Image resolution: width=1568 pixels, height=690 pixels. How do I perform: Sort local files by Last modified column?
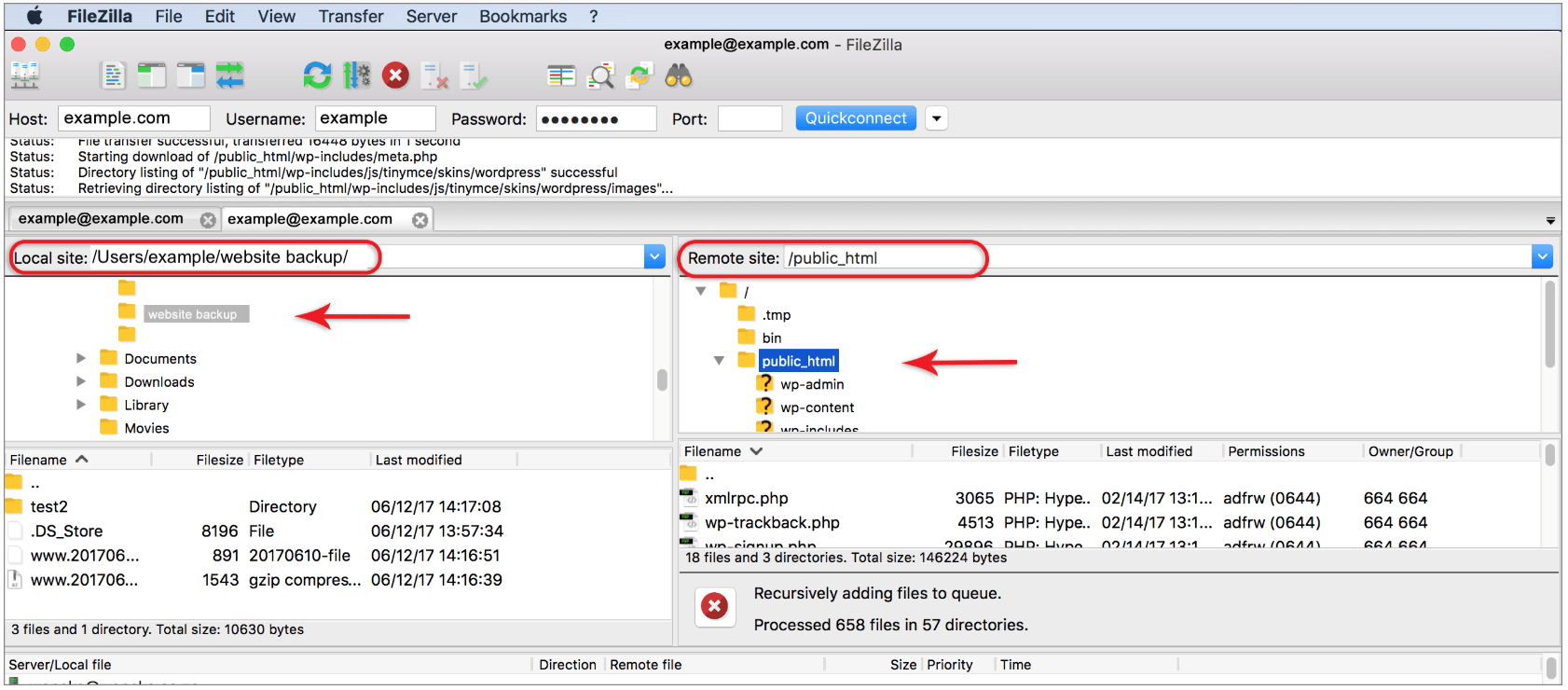[419, 460]
